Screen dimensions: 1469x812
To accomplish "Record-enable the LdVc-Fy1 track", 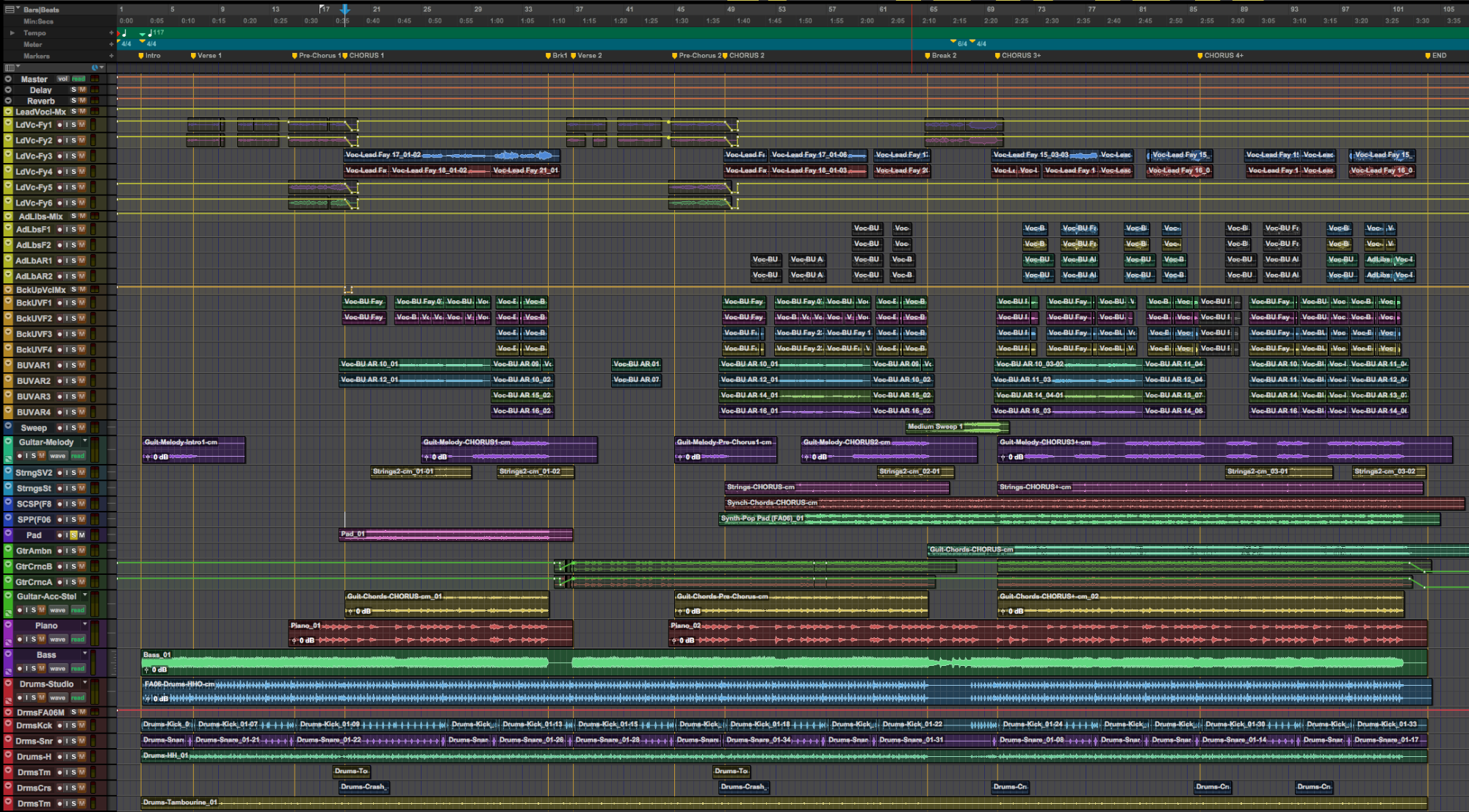I will (x=59, y=125).
